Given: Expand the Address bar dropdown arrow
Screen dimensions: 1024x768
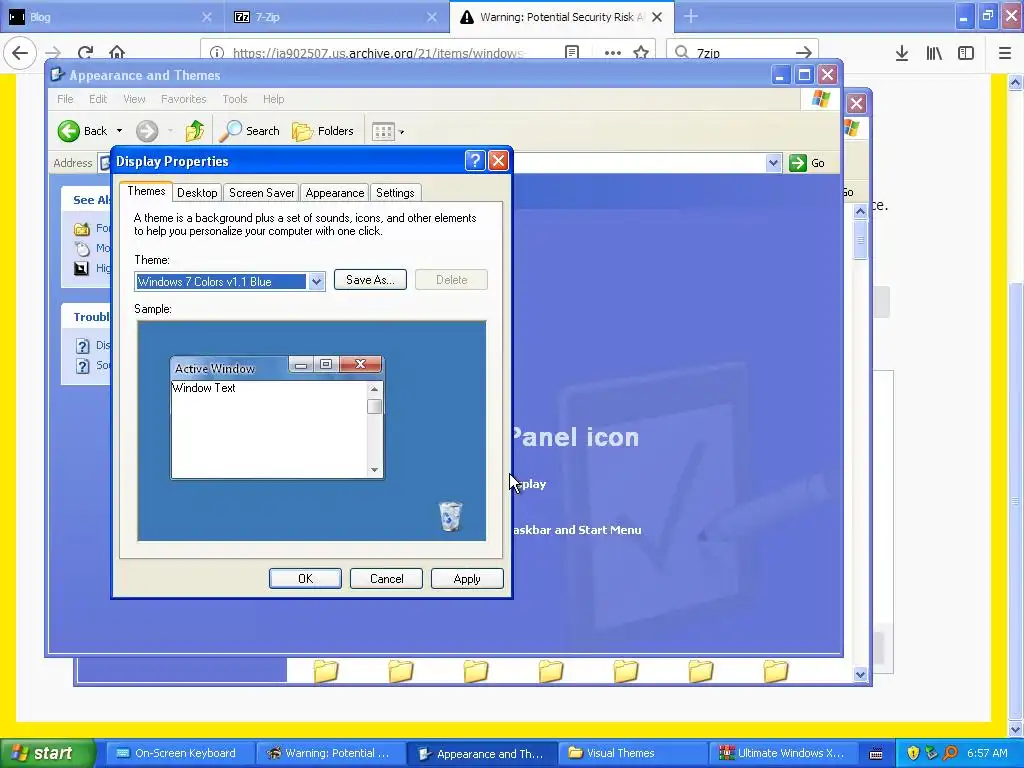Looking at the screenshot, I should point(773,163).
